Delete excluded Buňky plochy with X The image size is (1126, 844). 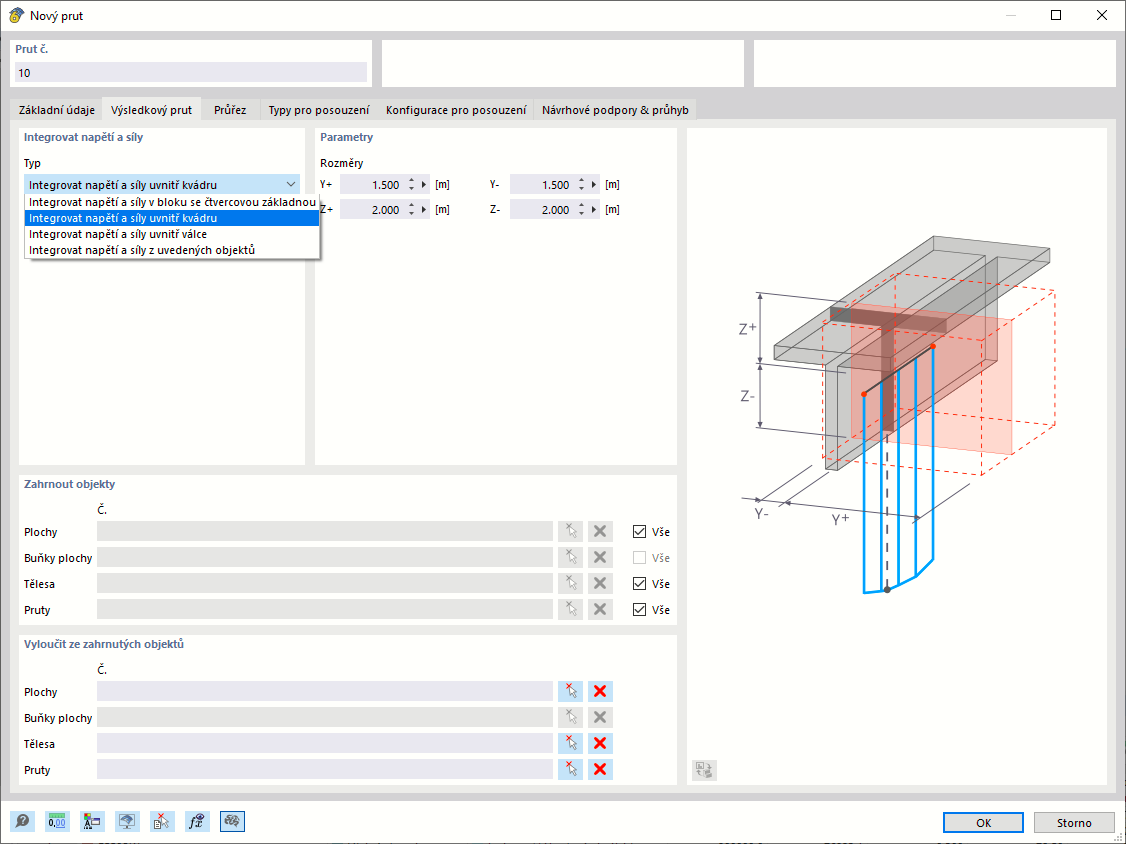click(x=600, y=718)
